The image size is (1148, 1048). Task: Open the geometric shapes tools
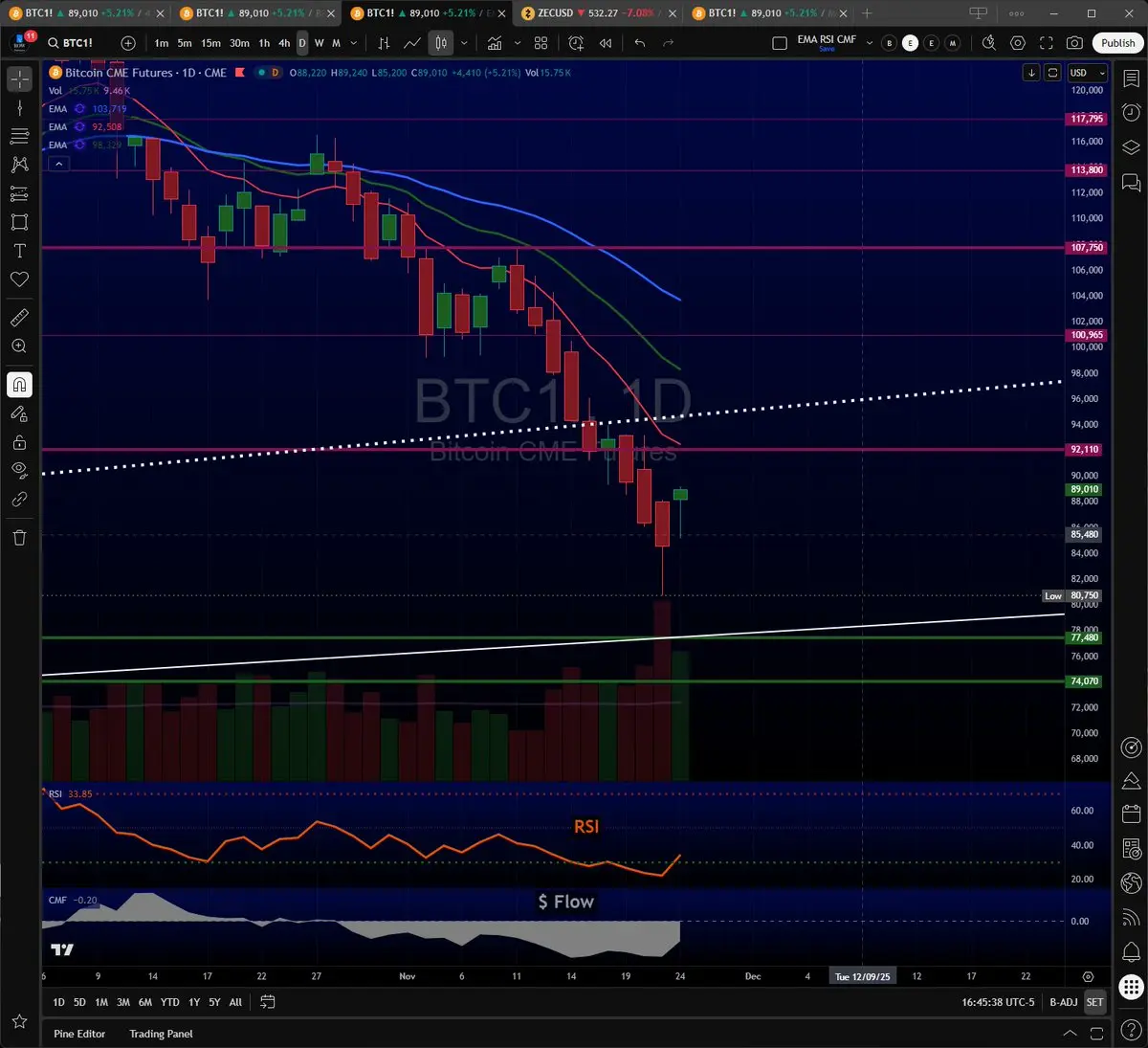[x=19, y=222]
